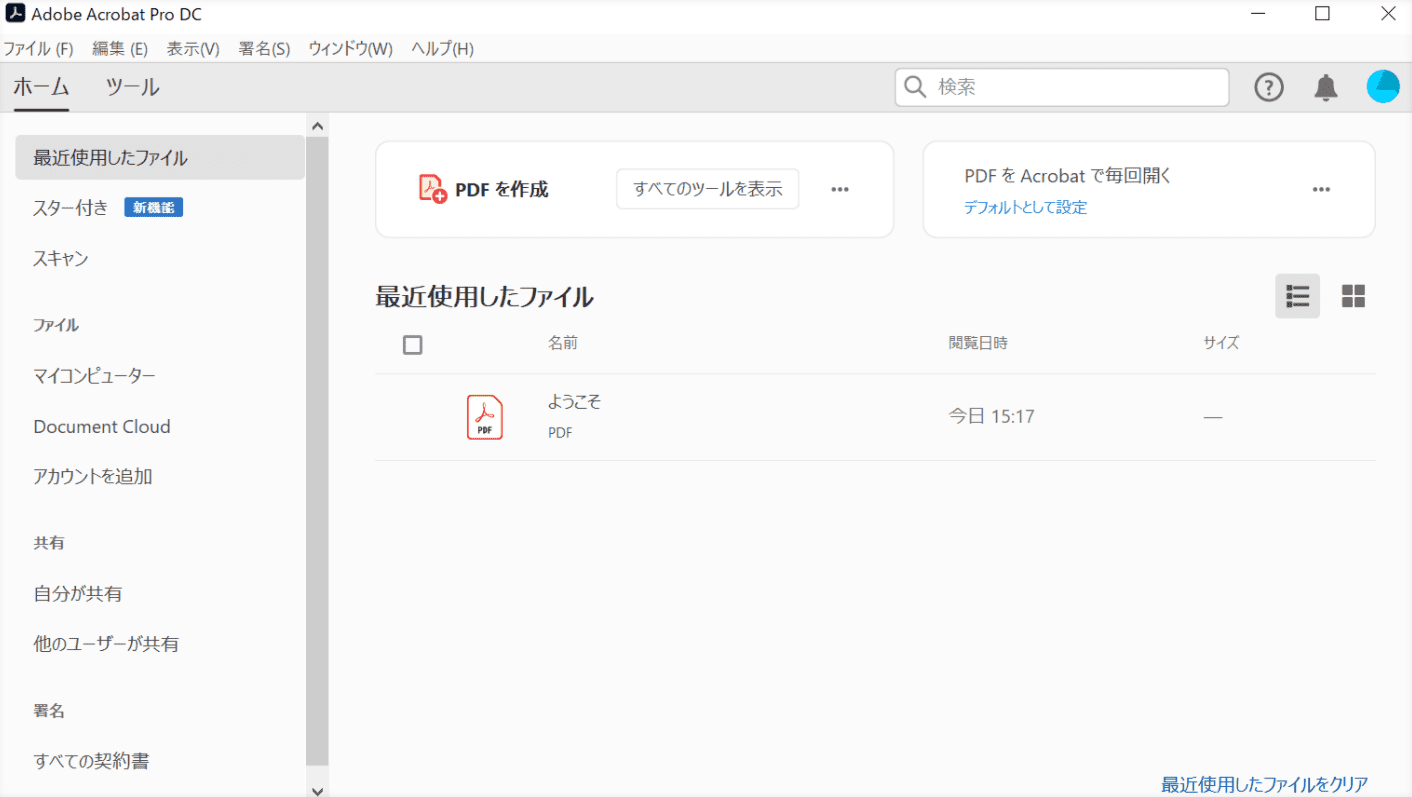Switch to list view
Screen dimensions: 1412x797
[x=1297, y=296]
